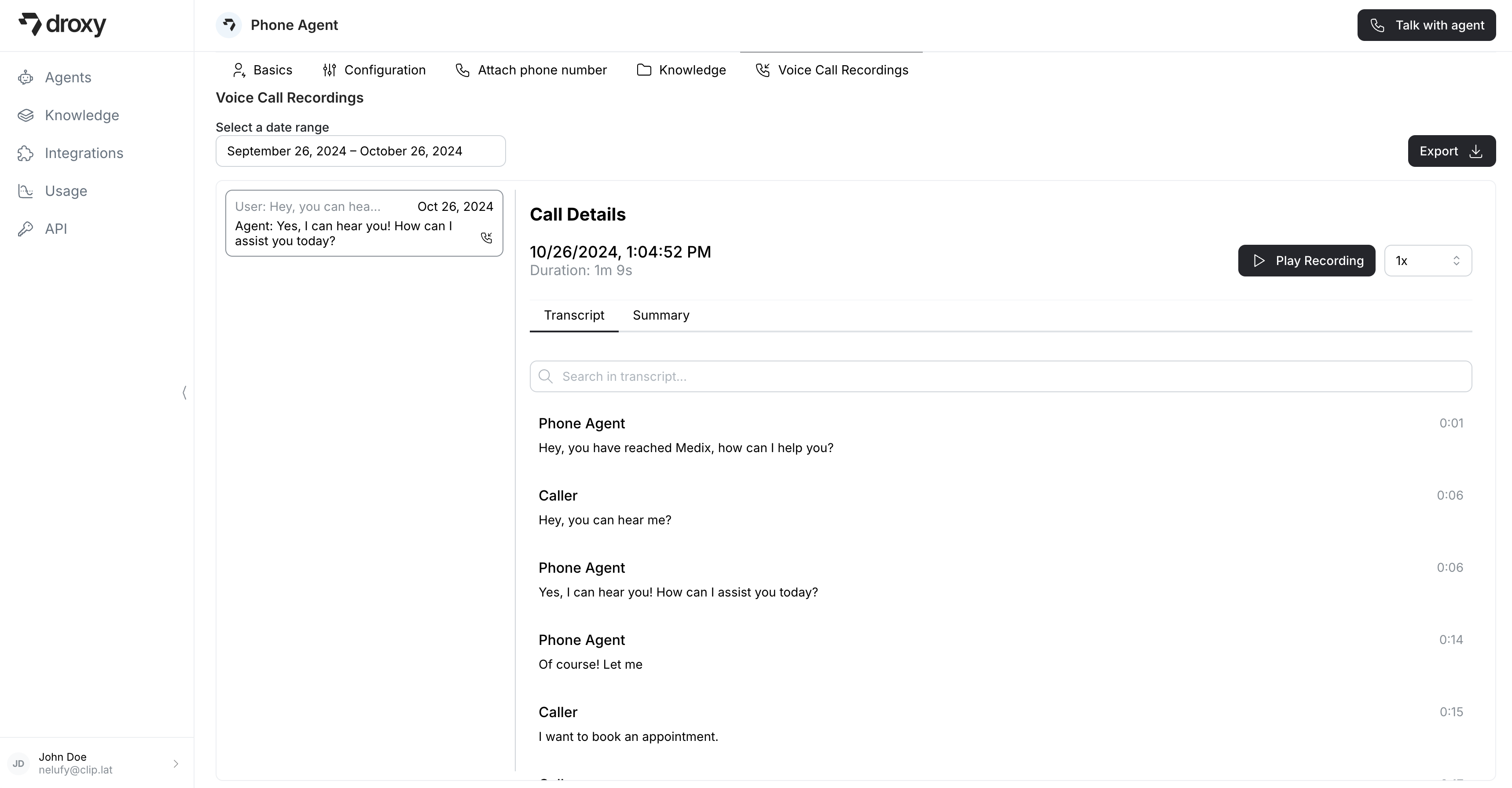The width and height of the screenshot is (1512, 788).
Task: Click incoming call icon on recording card
Action: [x=486, y=238]
